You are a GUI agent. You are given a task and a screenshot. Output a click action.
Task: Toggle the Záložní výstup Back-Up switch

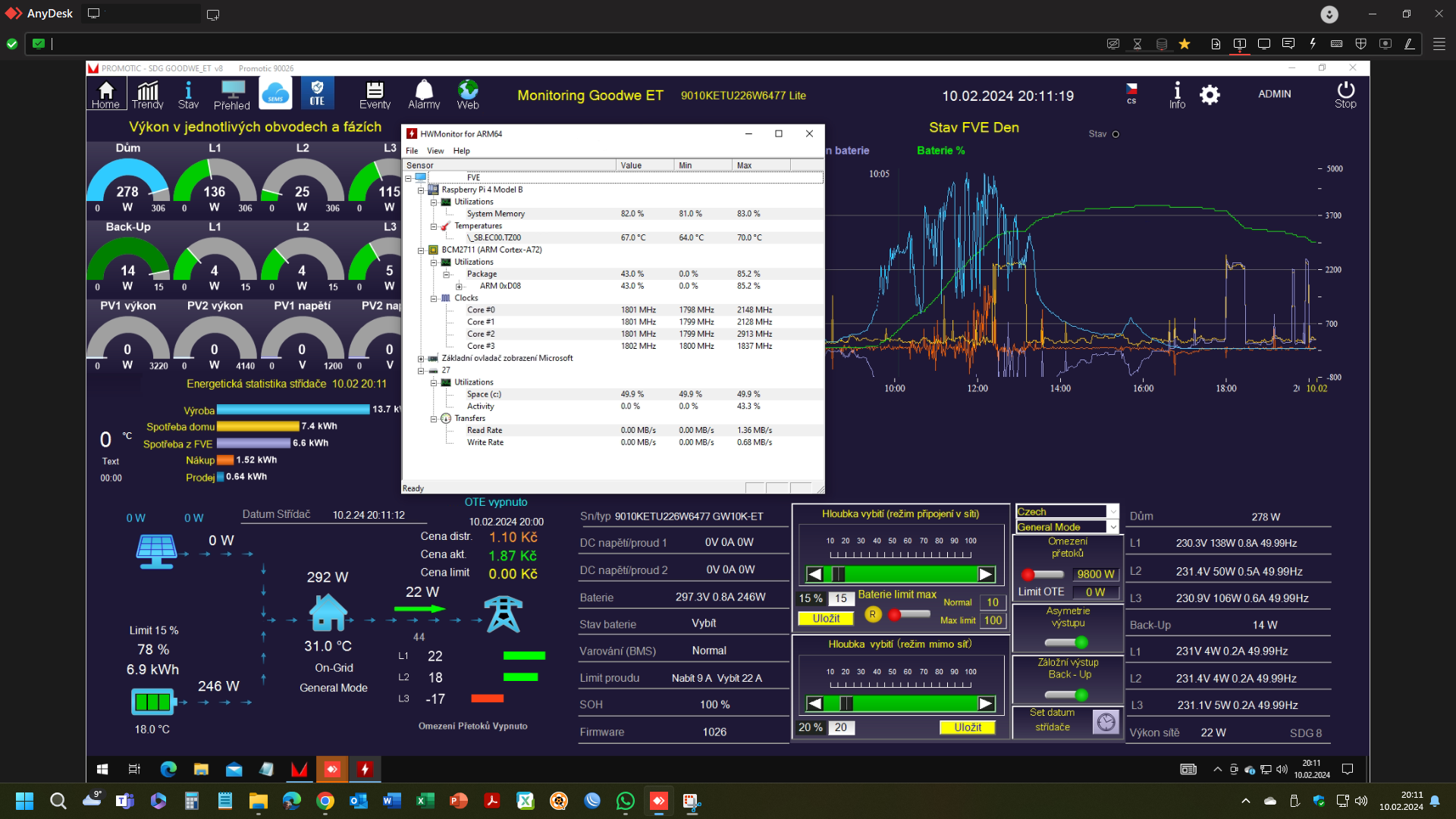pos(1067,695)
